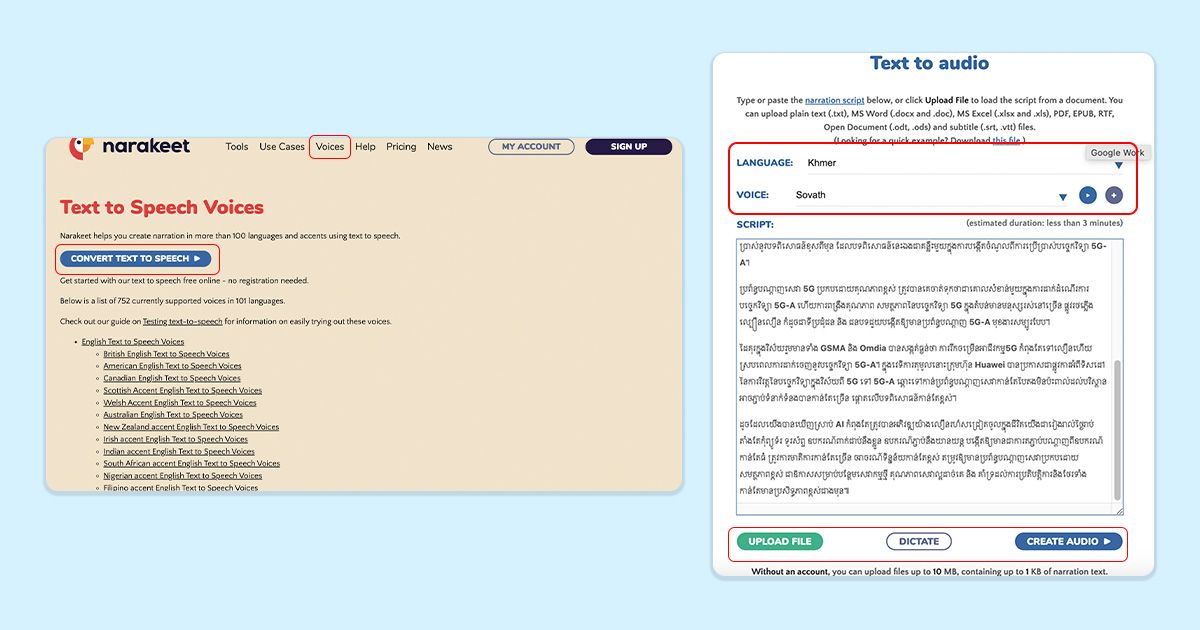Open Irish accent English voices link

pos(175,439)
